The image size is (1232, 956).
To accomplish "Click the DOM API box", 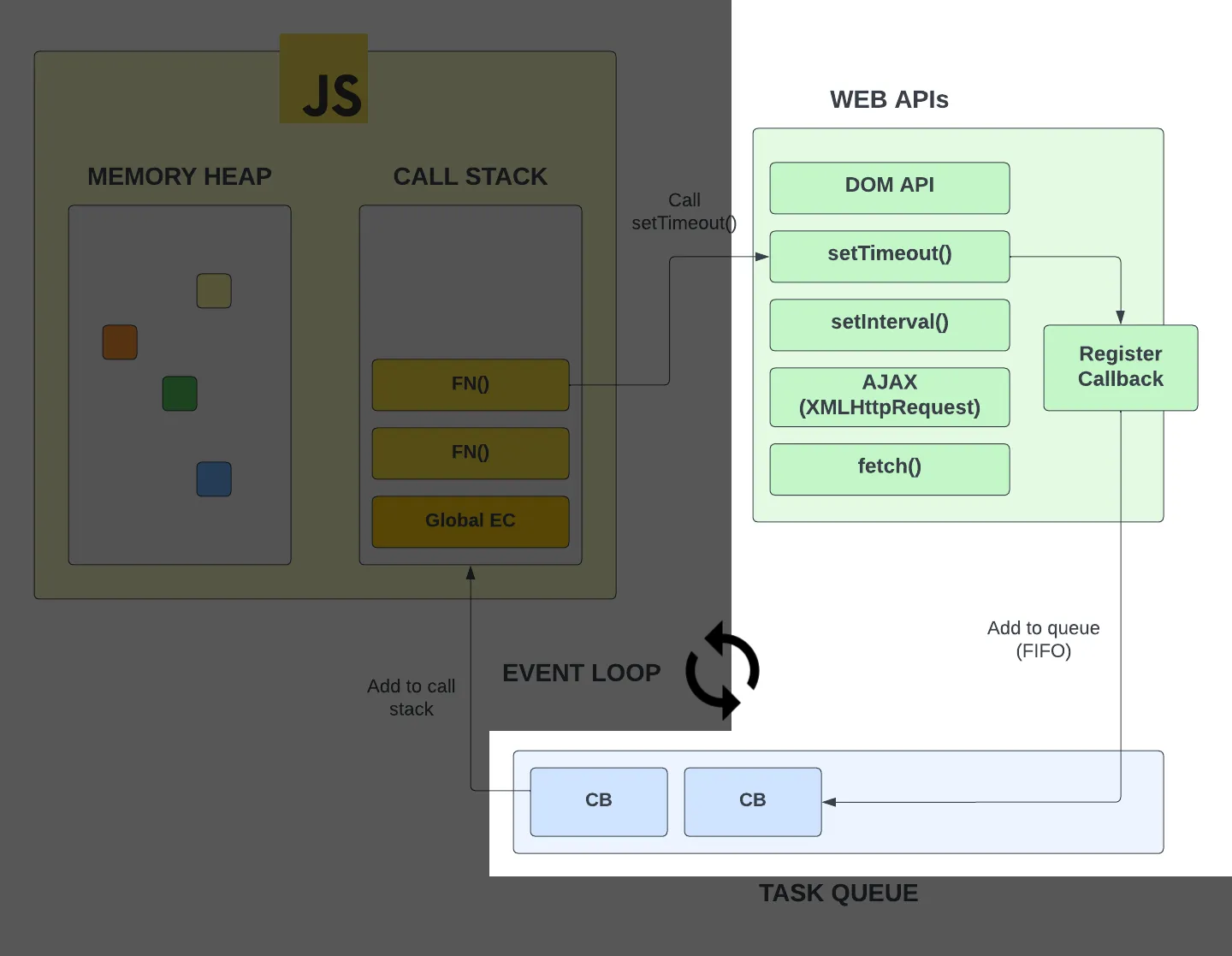I will pyautogui.click(x=889, y=187).
